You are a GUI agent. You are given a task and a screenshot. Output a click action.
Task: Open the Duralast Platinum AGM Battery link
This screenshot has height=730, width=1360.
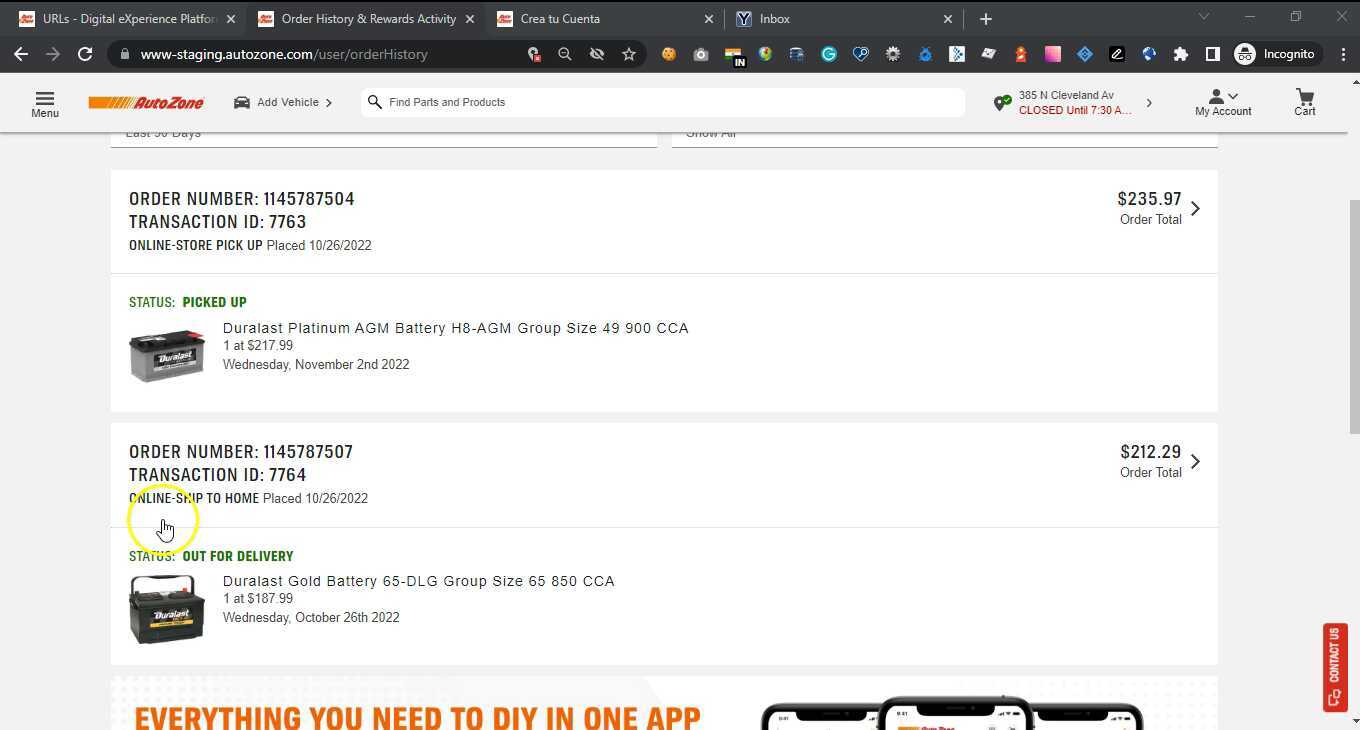[x=456, y=328]
